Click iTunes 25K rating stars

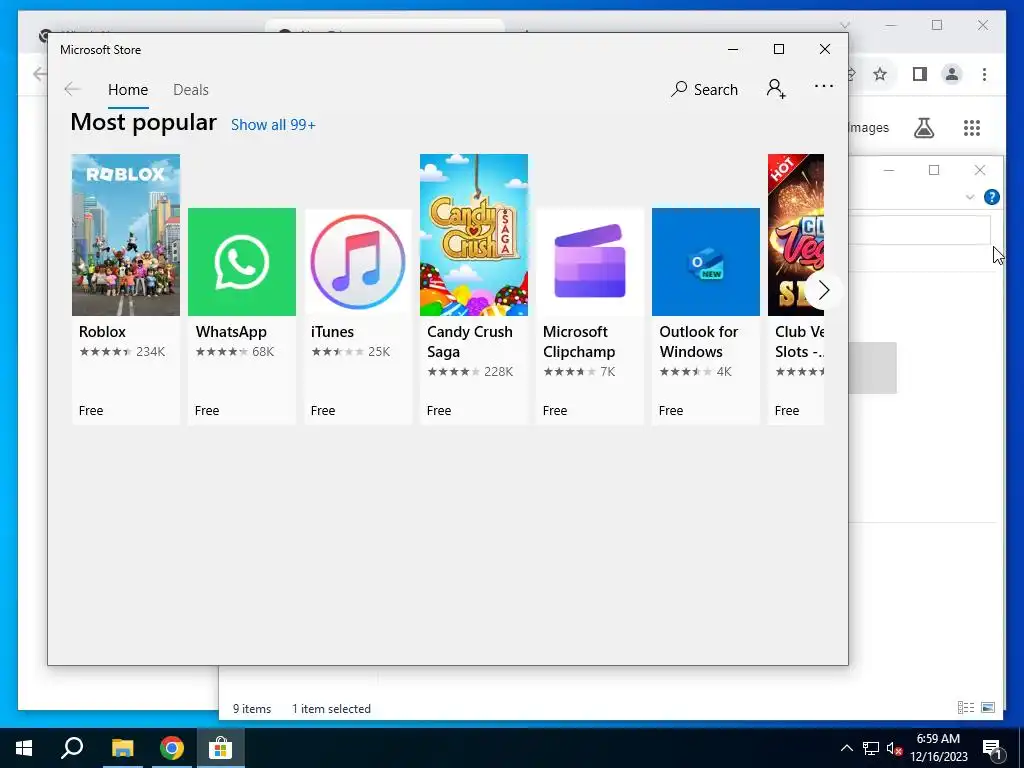click(x=350, y=352)
